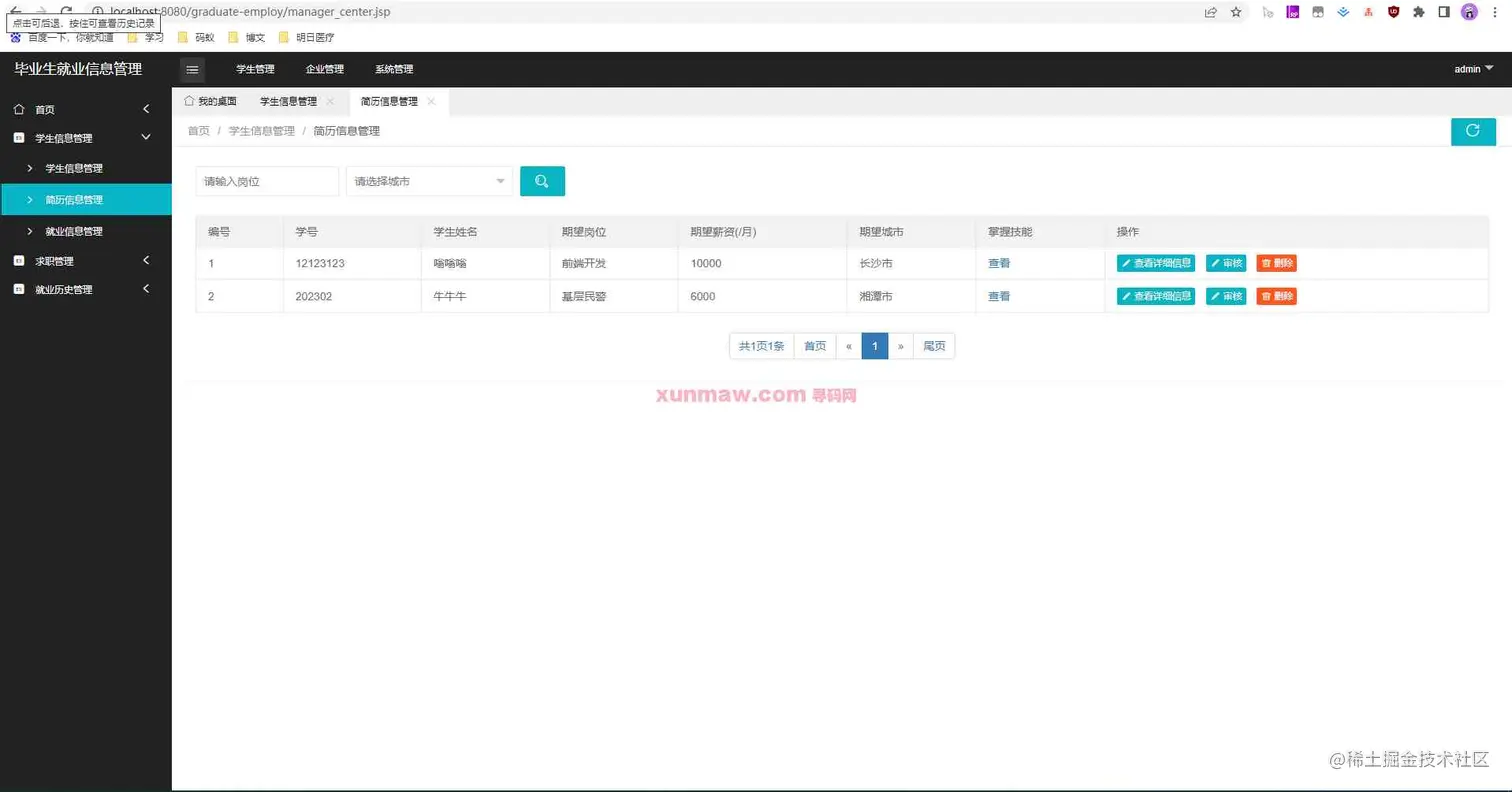This screenshot has width=1512, height=792.
Task: Open the 请选择城市 city dropdown
Action: (429, 181)
